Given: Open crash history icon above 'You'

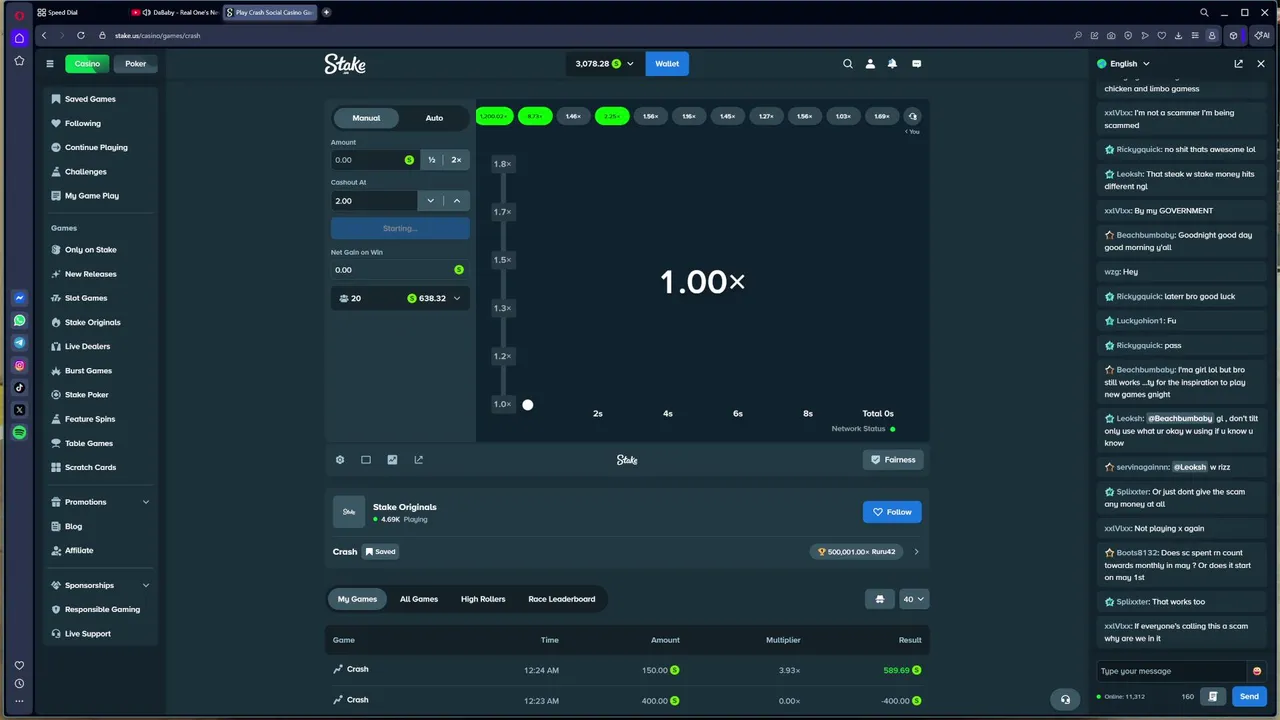Looking at the screenshot, I should coord(912,116).
